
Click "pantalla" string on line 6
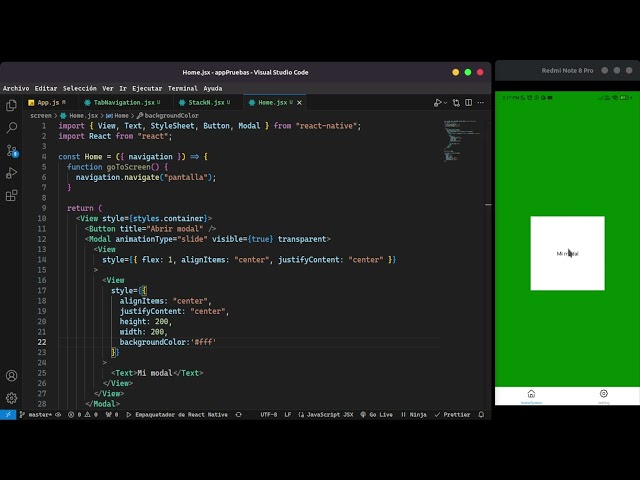(x=186, y=177)
